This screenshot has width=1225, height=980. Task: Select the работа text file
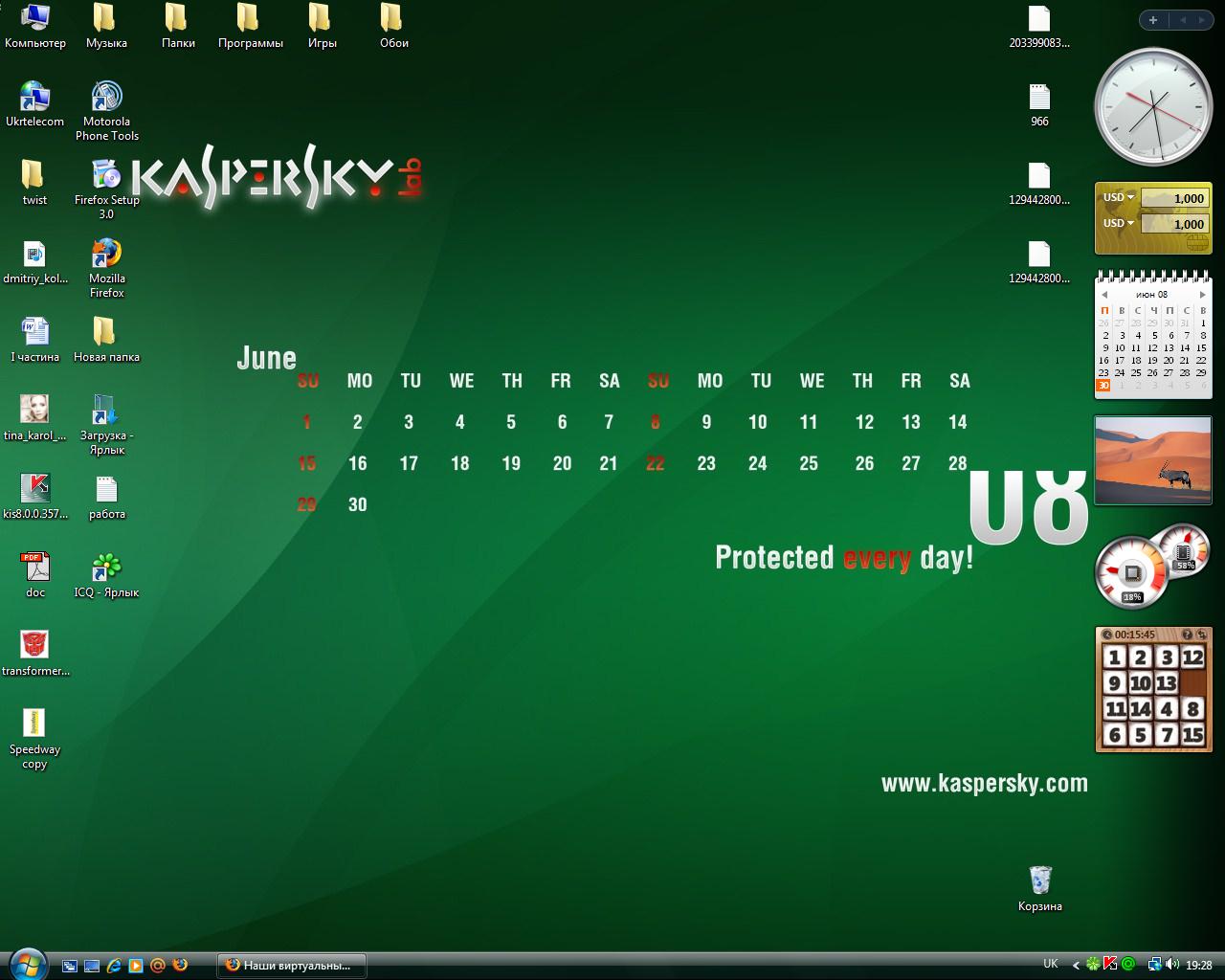(x=106, y=497)
